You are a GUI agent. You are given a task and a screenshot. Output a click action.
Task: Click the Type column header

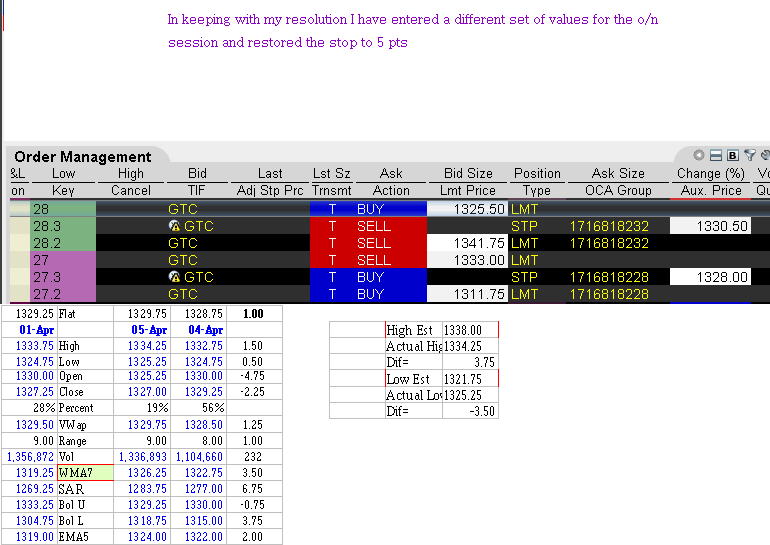537,191
